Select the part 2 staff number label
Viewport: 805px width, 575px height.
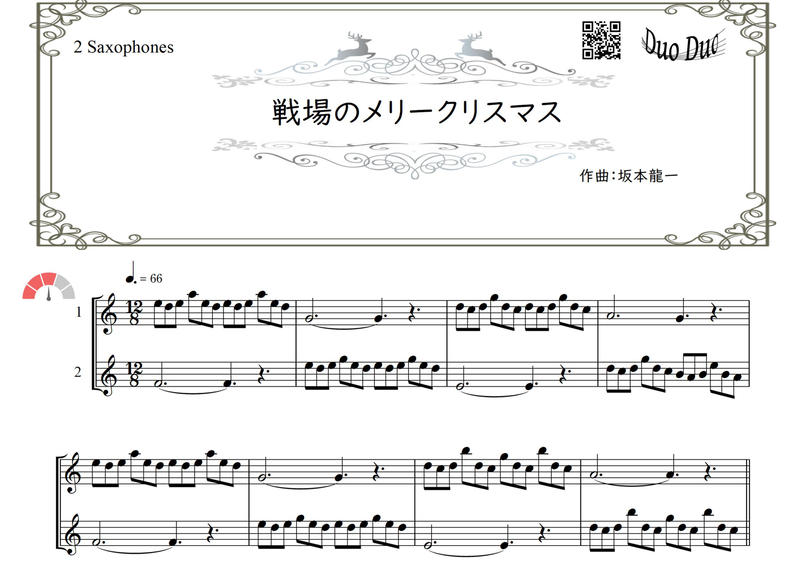[x=78, y=375]
